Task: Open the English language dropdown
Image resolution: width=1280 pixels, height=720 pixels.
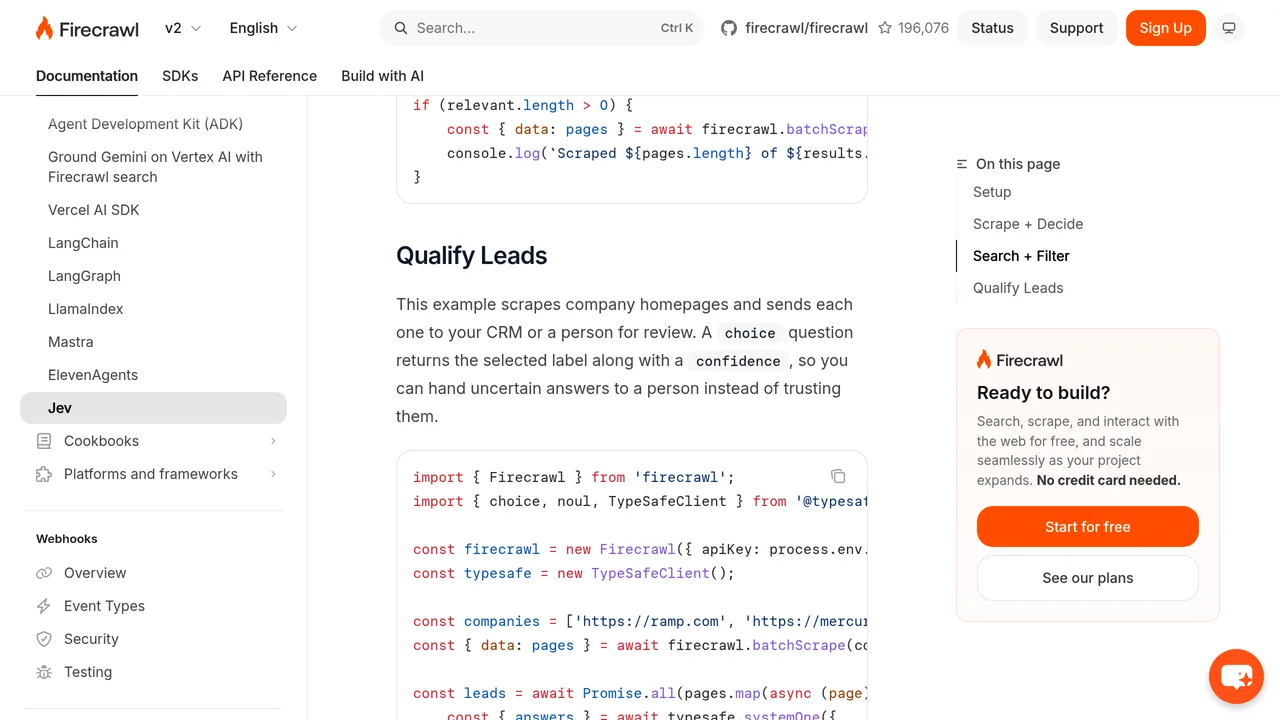Action: [264, 28]
